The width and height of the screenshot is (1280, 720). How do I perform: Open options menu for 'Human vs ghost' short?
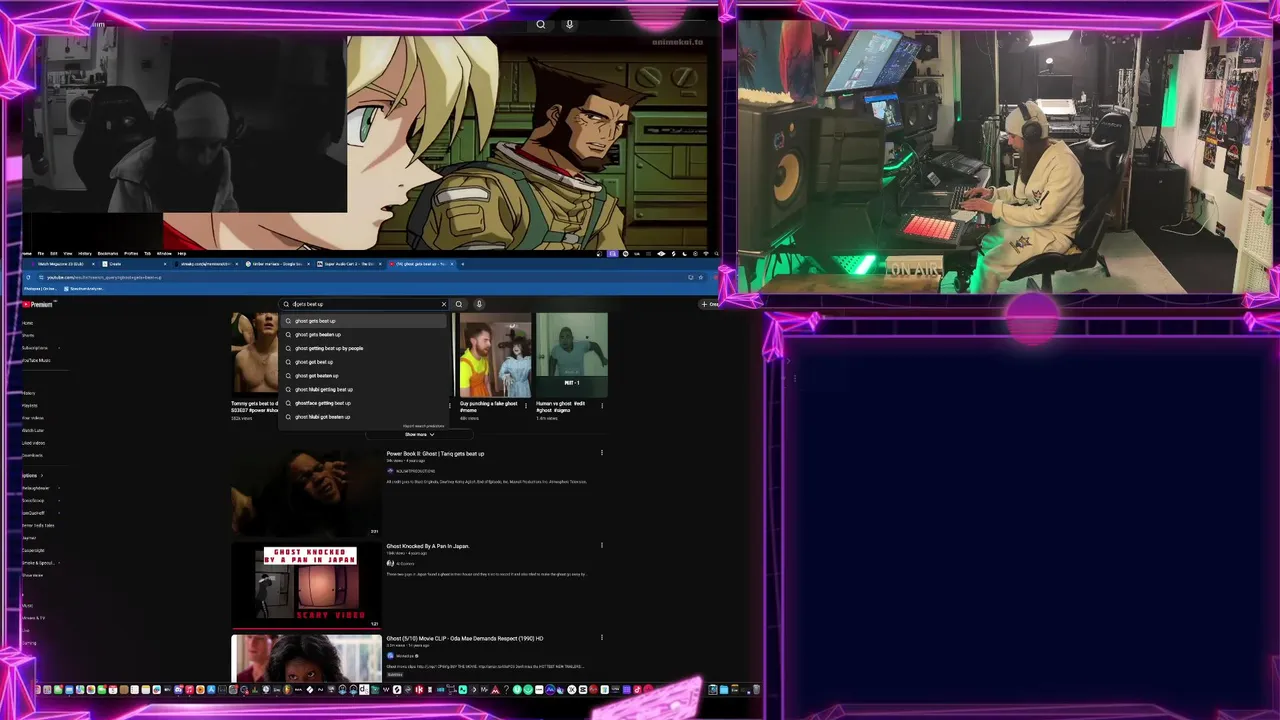pyautogui.click(x=602, y=406)
